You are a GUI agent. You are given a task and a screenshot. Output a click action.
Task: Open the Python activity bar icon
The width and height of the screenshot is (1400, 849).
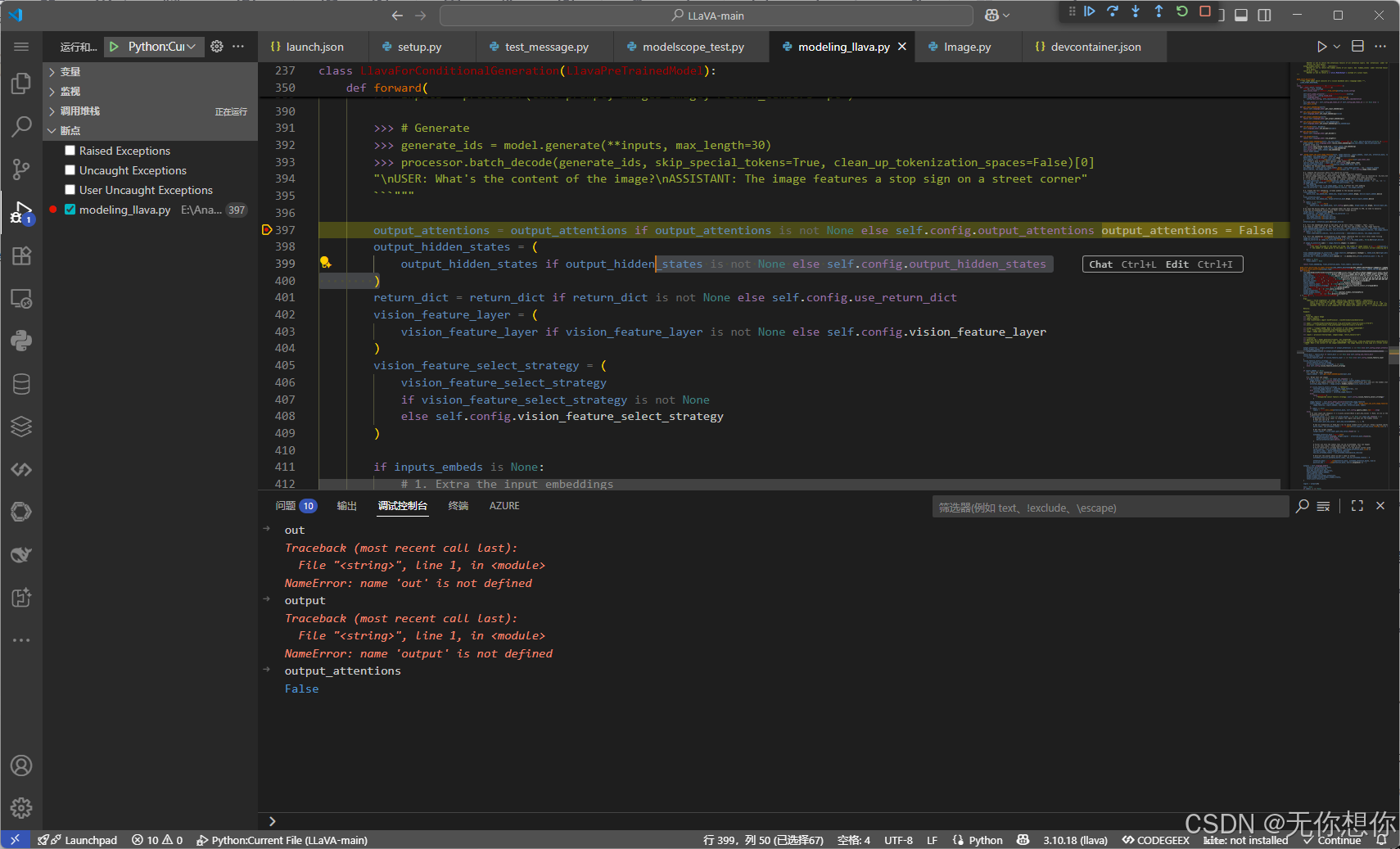pos(21,341)
